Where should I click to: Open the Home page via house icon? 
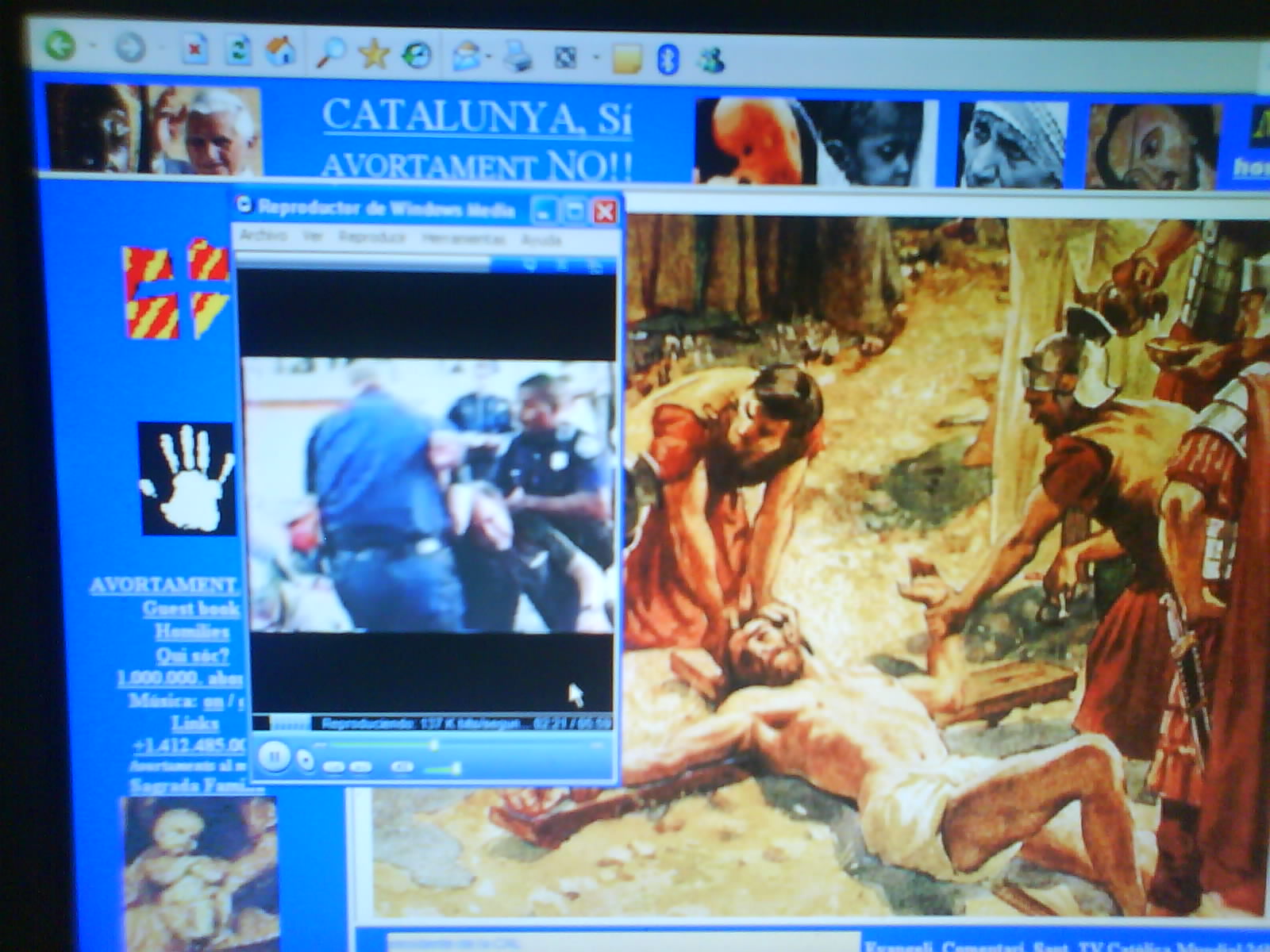point(280,51)
